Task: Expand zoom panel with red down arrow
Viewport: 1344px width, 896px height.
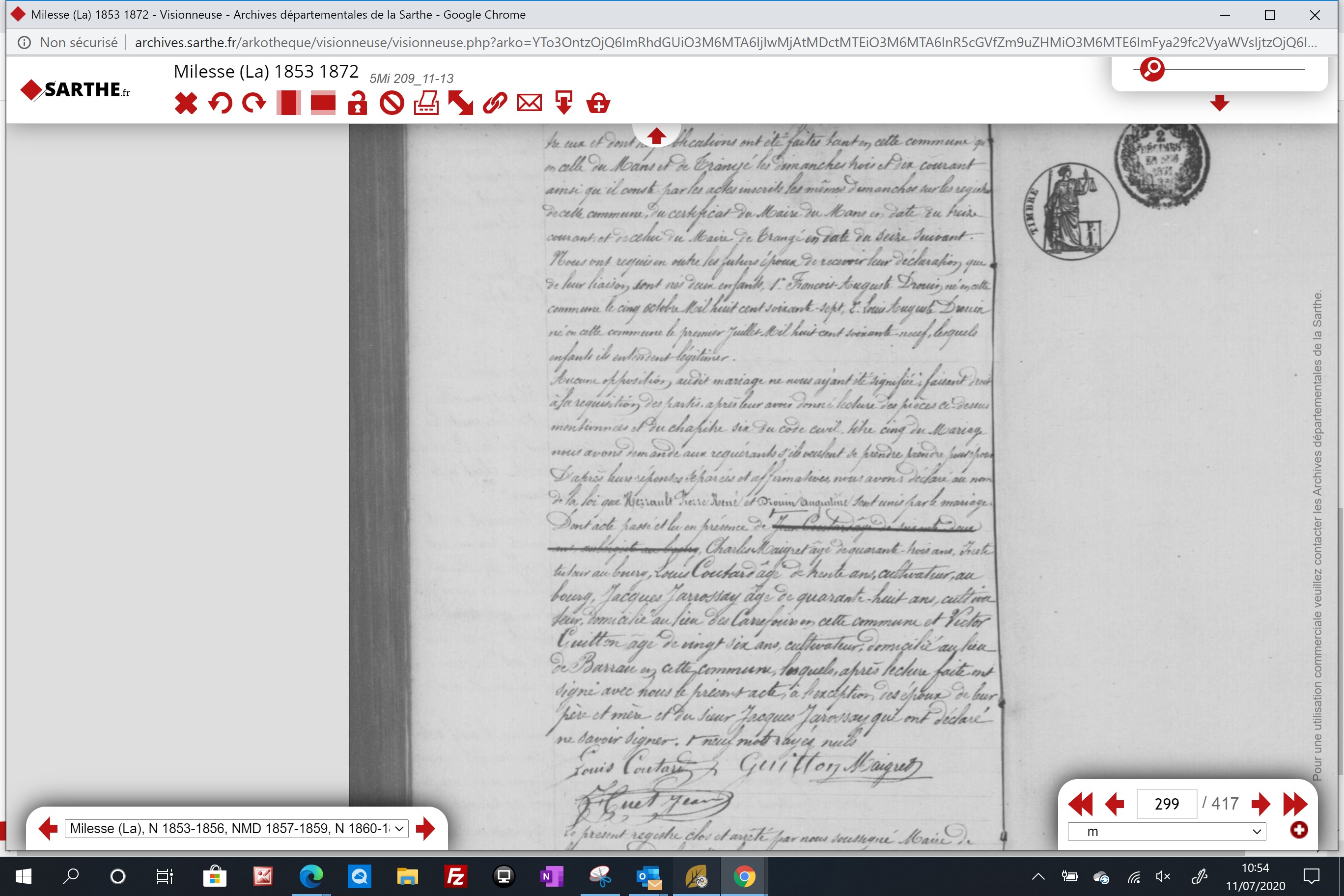Action: tap(1219, 104)
